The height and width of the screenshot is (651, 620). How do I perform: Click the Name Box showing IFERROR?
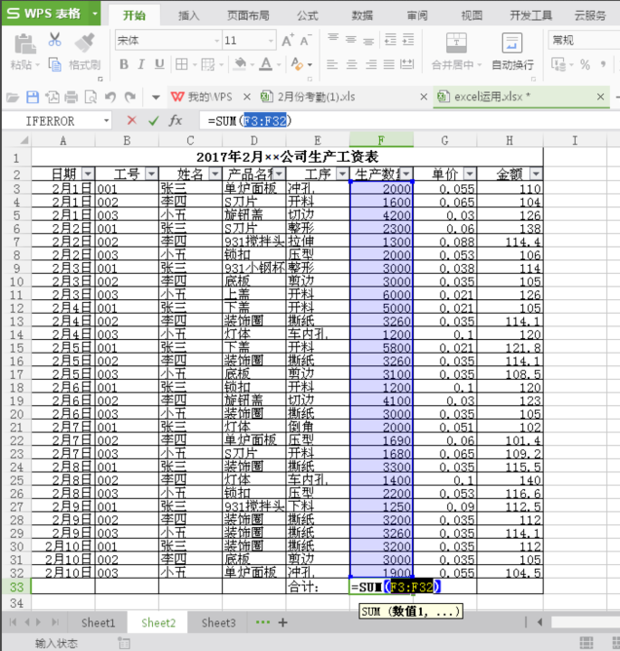55,120
